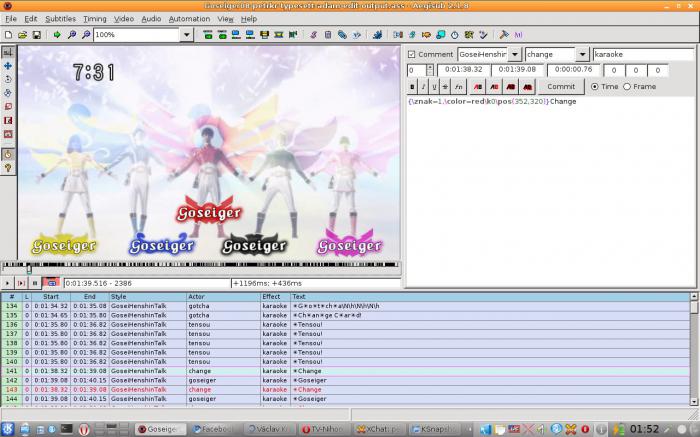Open a subtitles file via folder icon
This screenshot has width=700, height=437.
pyautogui.click(x=22, y=34)
